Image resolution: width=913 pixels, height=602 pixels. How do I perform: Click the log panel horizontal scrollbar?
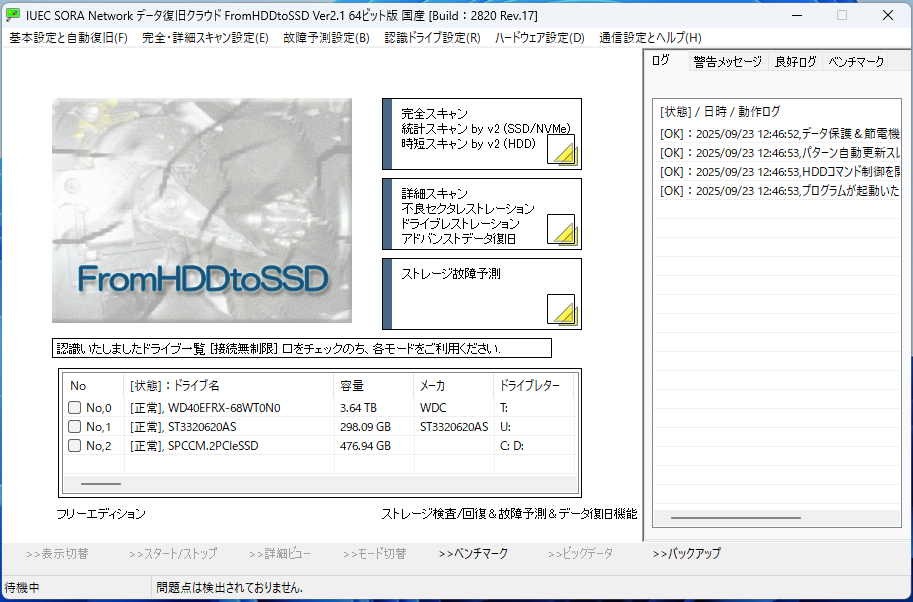(x=735, y=518)
